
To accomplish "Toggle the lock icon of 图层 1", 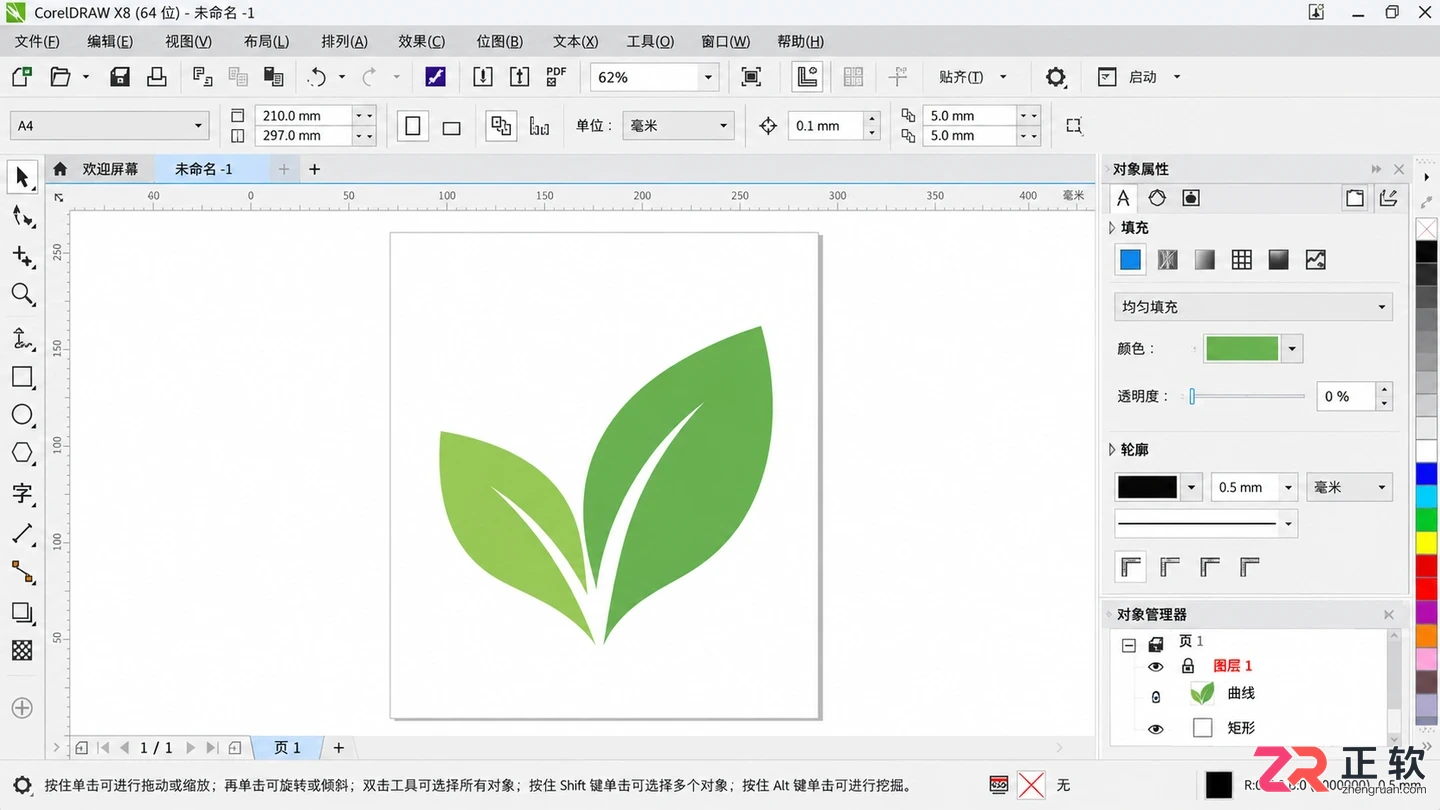I will (1188, 666).
